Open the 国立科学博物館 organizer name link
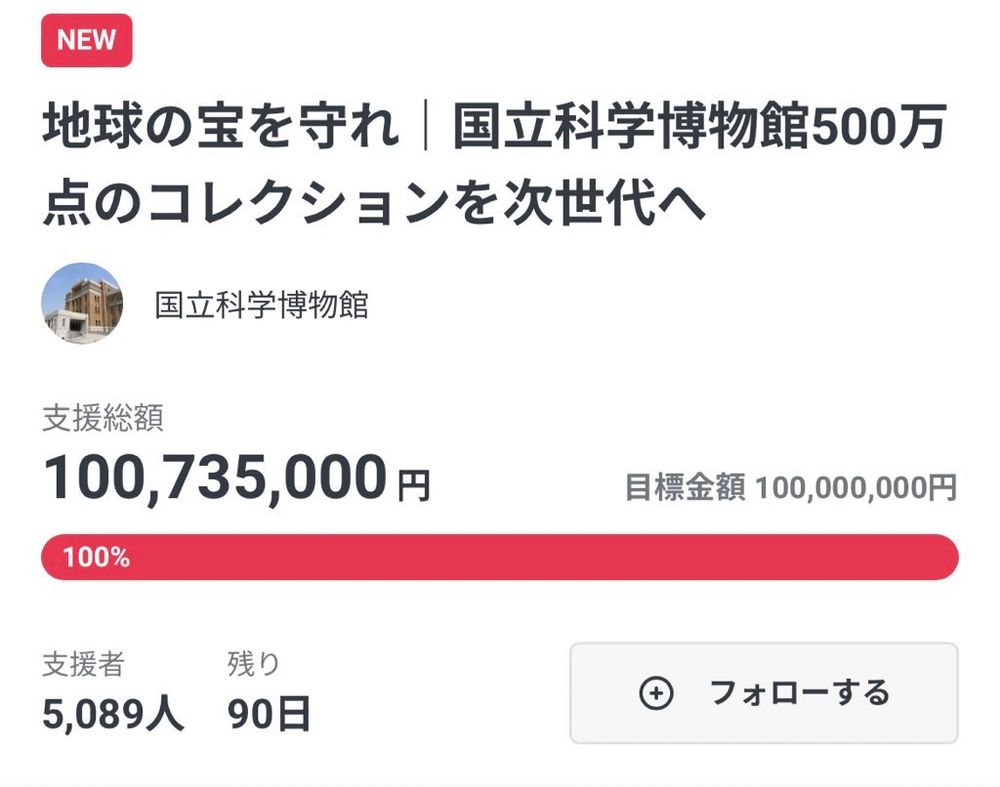 [x=261, y=305]
